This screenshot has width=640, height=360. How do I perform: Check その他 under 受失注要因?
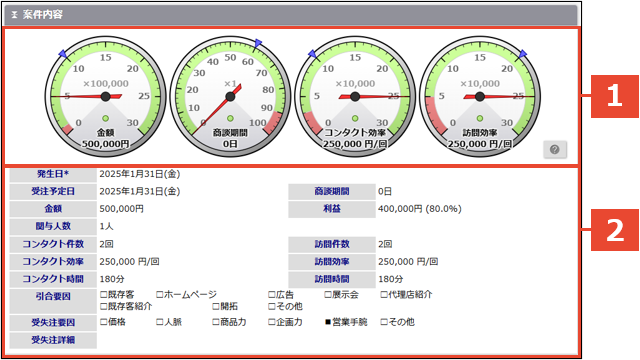click(x=384, y=322)
